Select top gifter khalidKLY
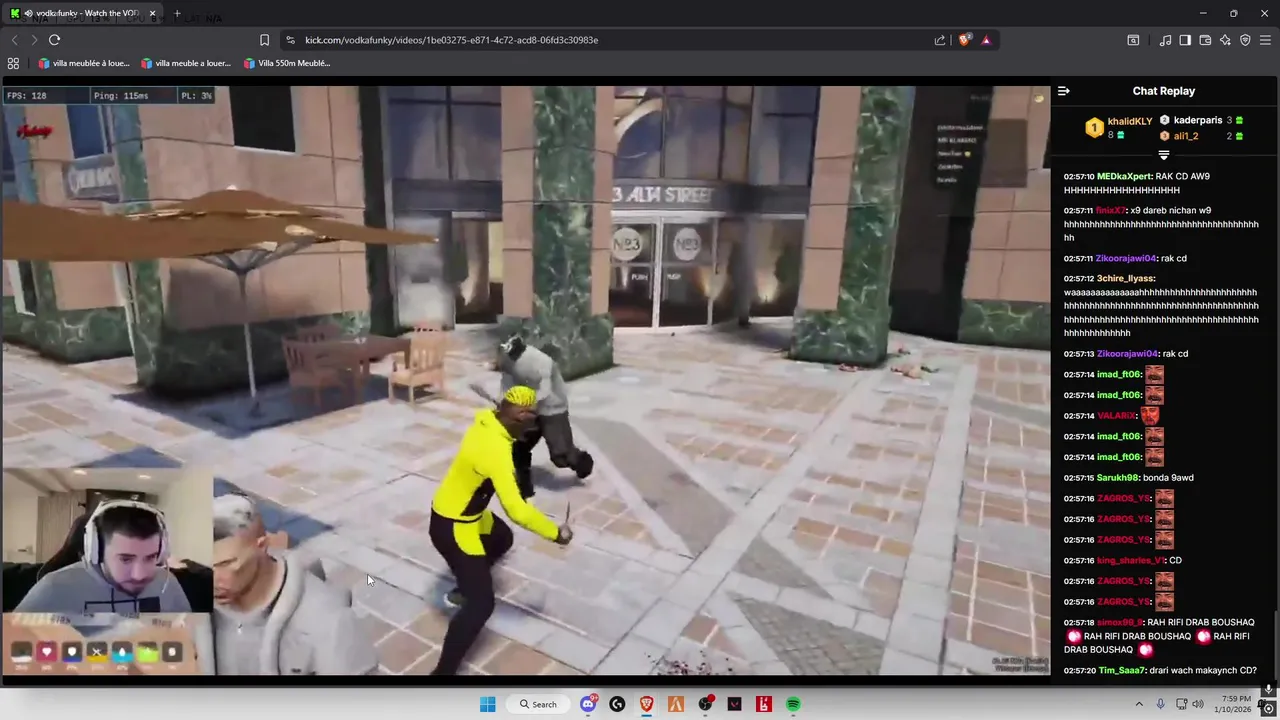 pos(1129,122)
